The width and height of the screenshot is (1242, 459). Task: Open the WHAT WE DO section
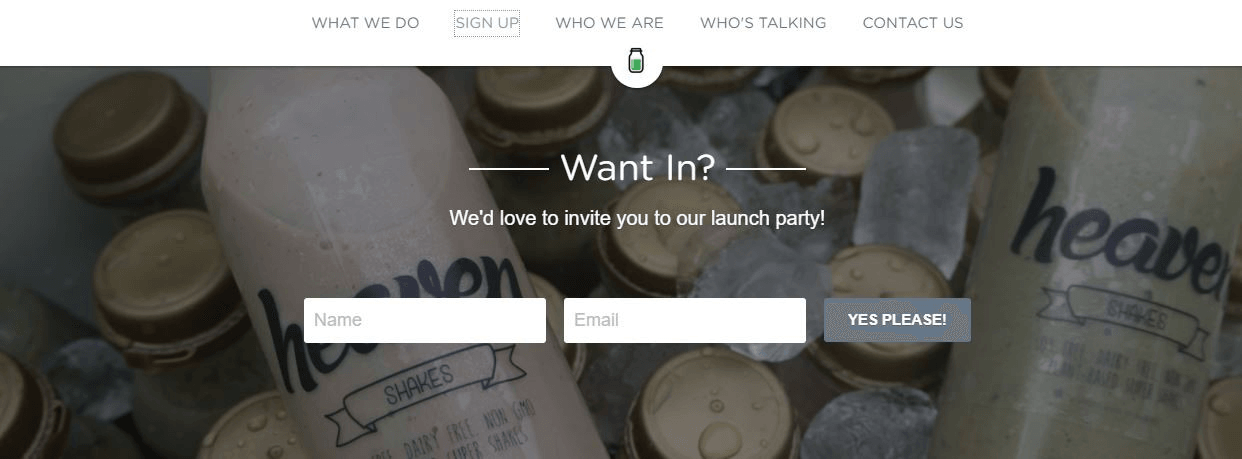pos(365,23)
